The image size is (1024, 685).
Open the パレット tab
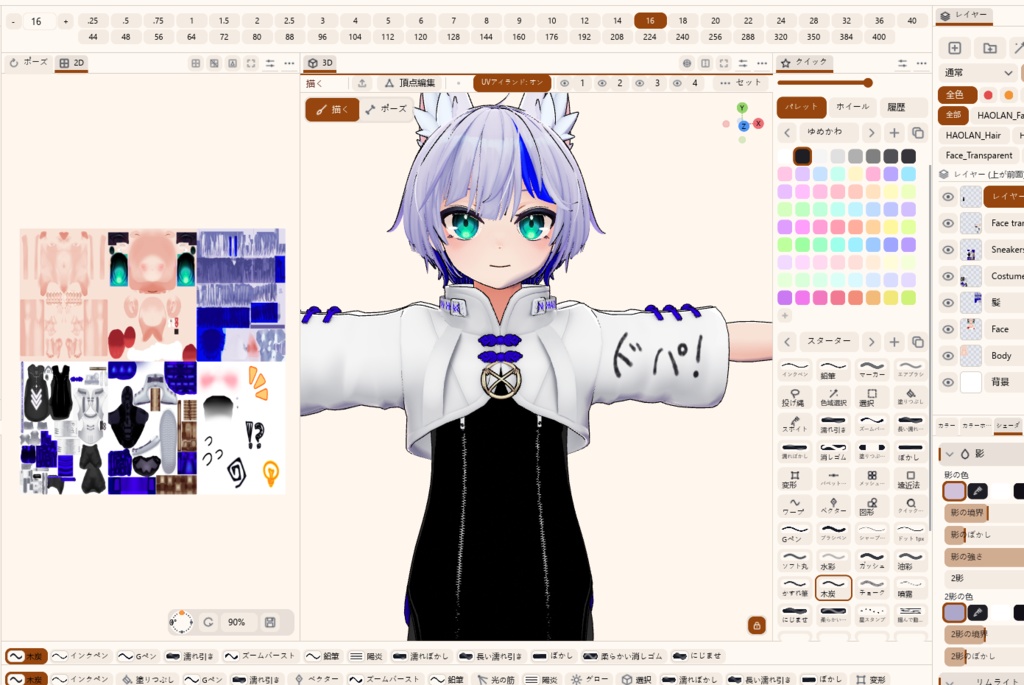click(801, 106)
